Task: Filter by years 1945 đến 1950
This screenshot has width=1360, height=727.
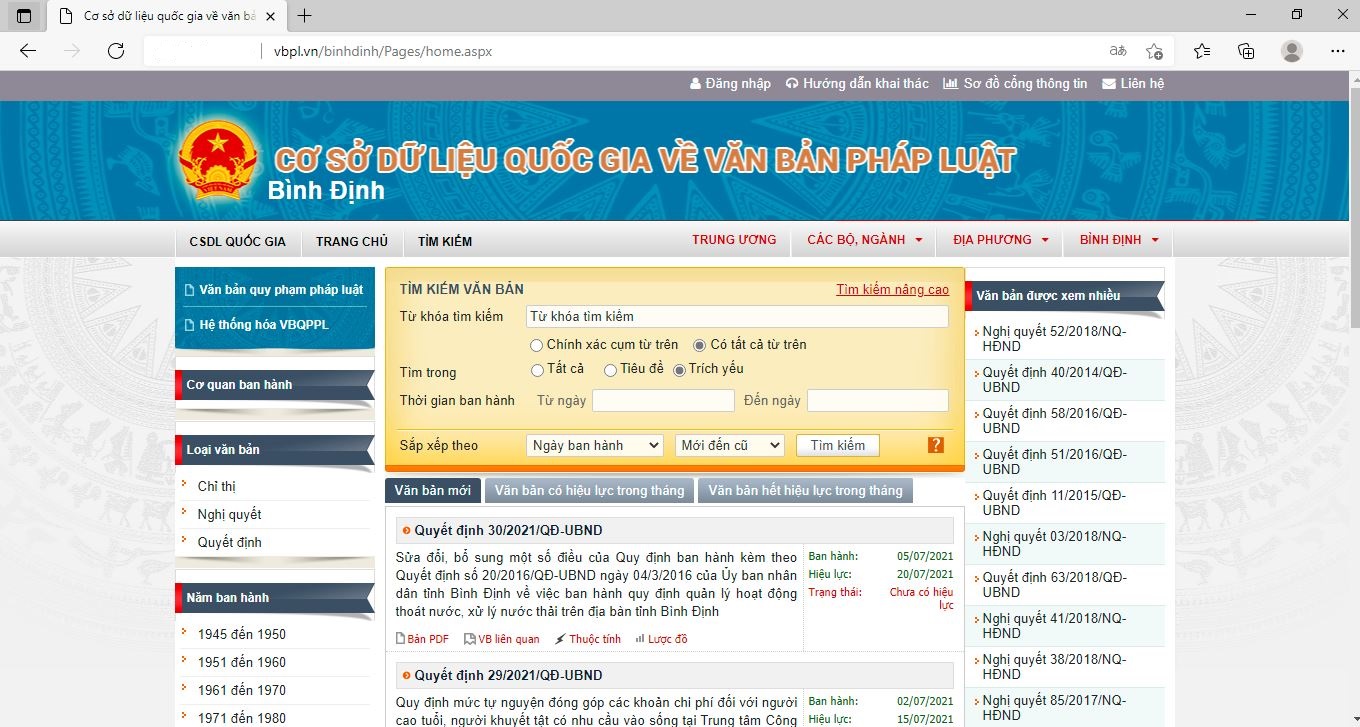Action: 242,634
